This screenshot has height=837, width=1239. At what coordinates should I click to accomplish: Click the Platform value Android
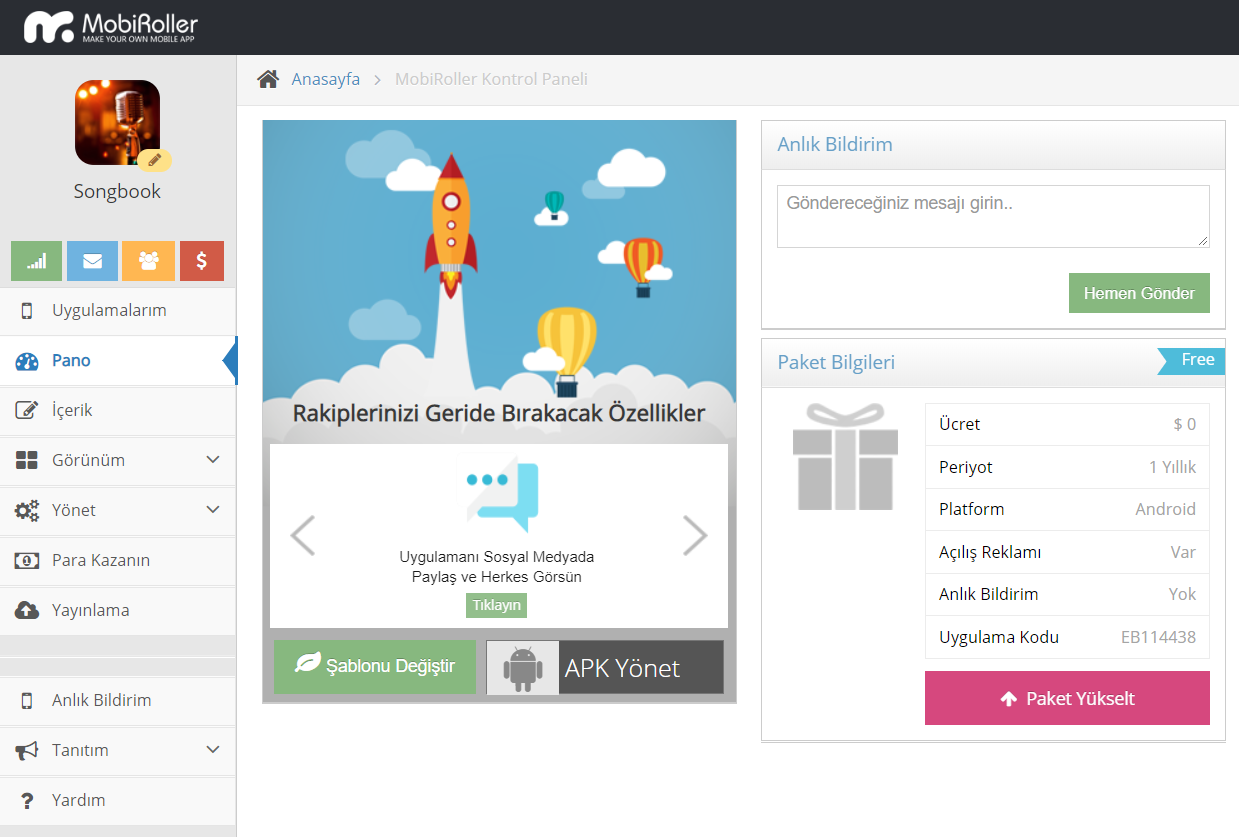click(x=1165, y=509)
